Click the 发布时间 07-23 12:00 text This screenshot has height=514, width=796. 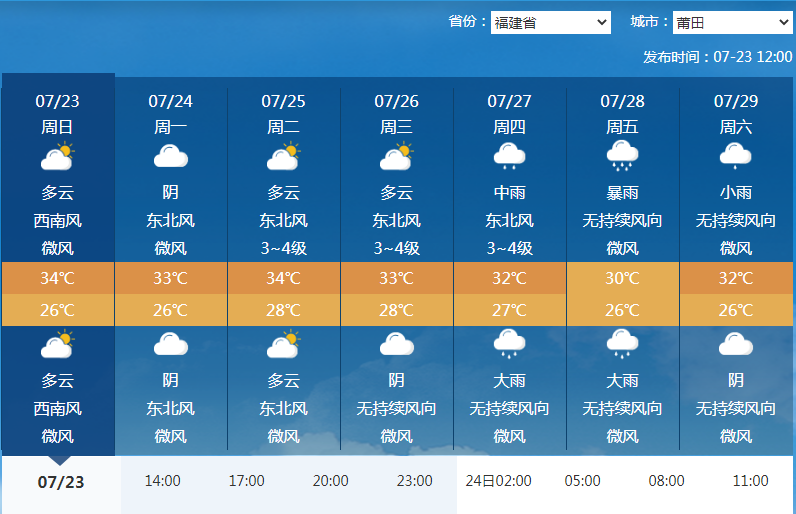tap(717, 57)
